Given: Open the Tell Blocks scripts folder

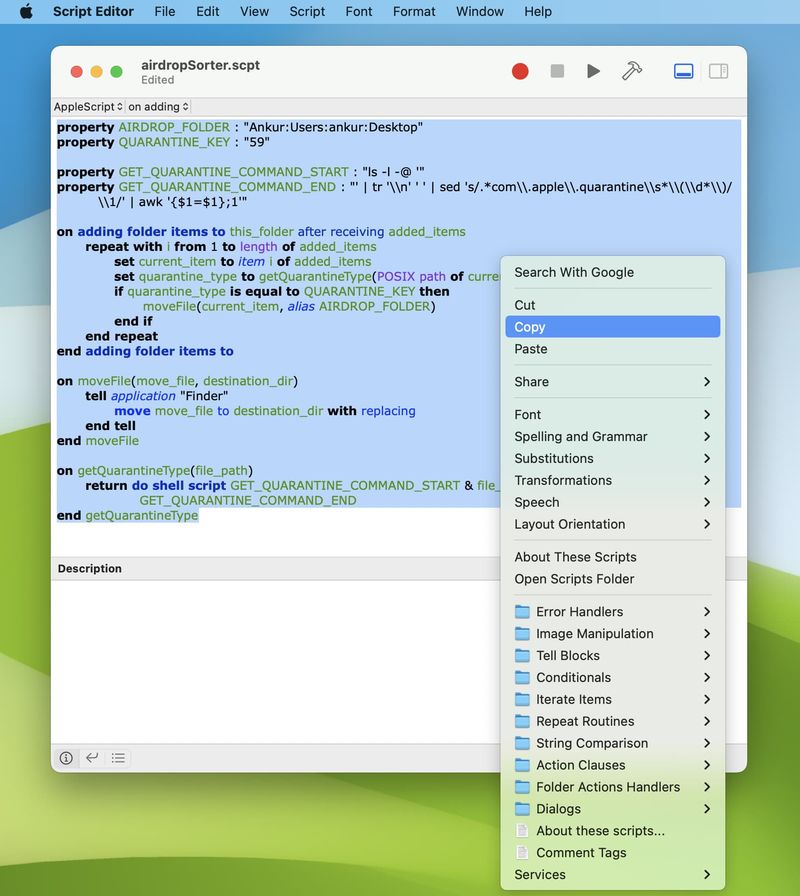Looking at the screenshot, I should click(613, 655).
